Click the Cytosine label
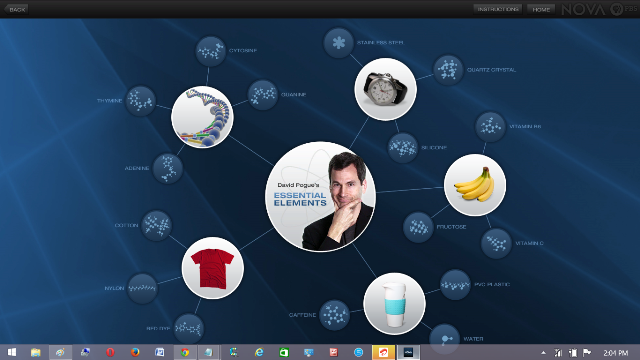 point(243,51)
